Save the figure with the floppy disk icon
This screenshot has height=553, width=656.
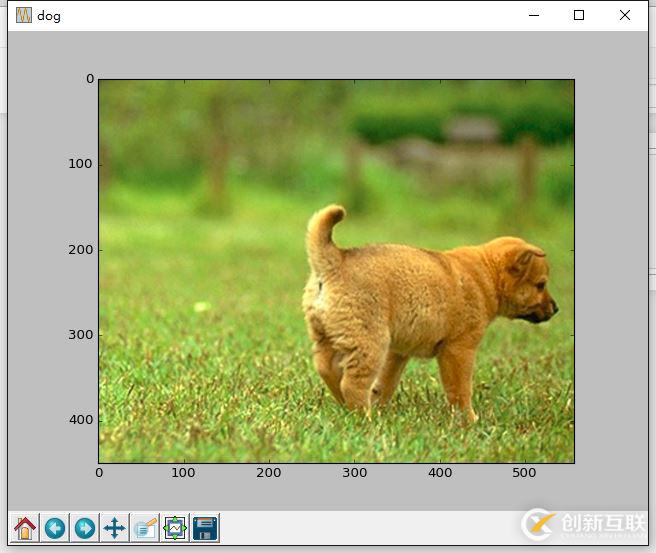click(205, 528)
